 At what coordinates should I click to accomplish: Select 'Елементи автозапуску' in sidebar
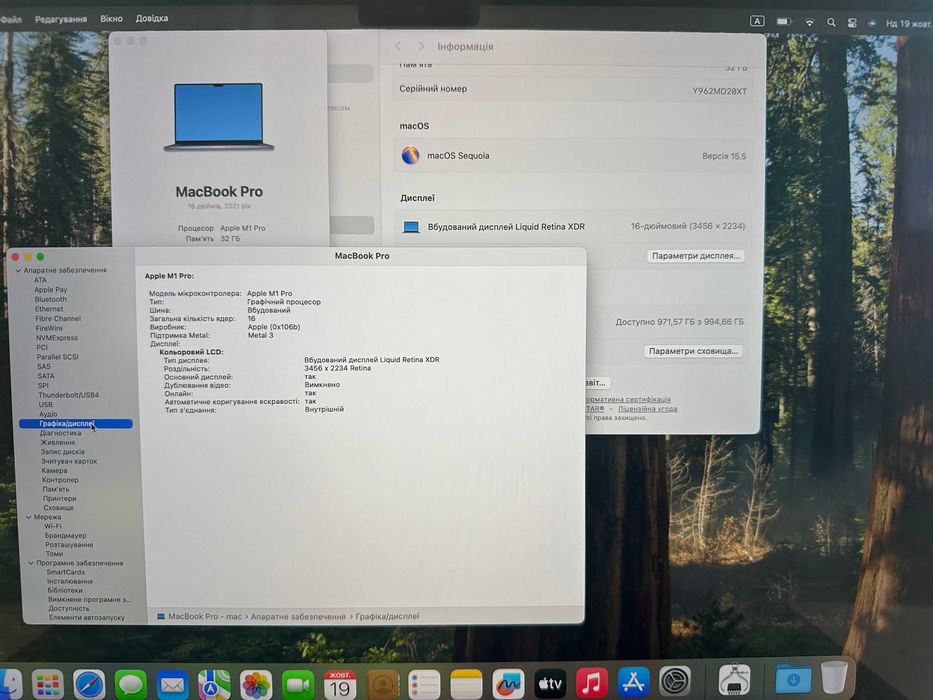pyautogui.click(x=87, y=618)
